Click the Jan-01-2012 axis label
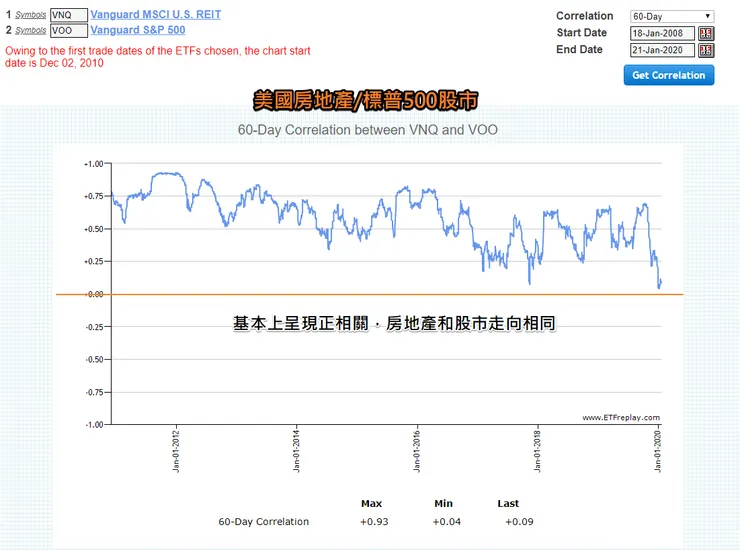 [x=176, y=451]
